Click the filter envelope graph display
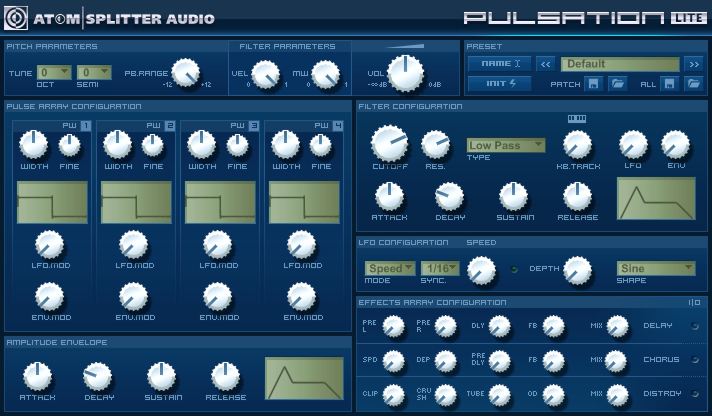This screenshot has width=712, height=416. (656, 198)
